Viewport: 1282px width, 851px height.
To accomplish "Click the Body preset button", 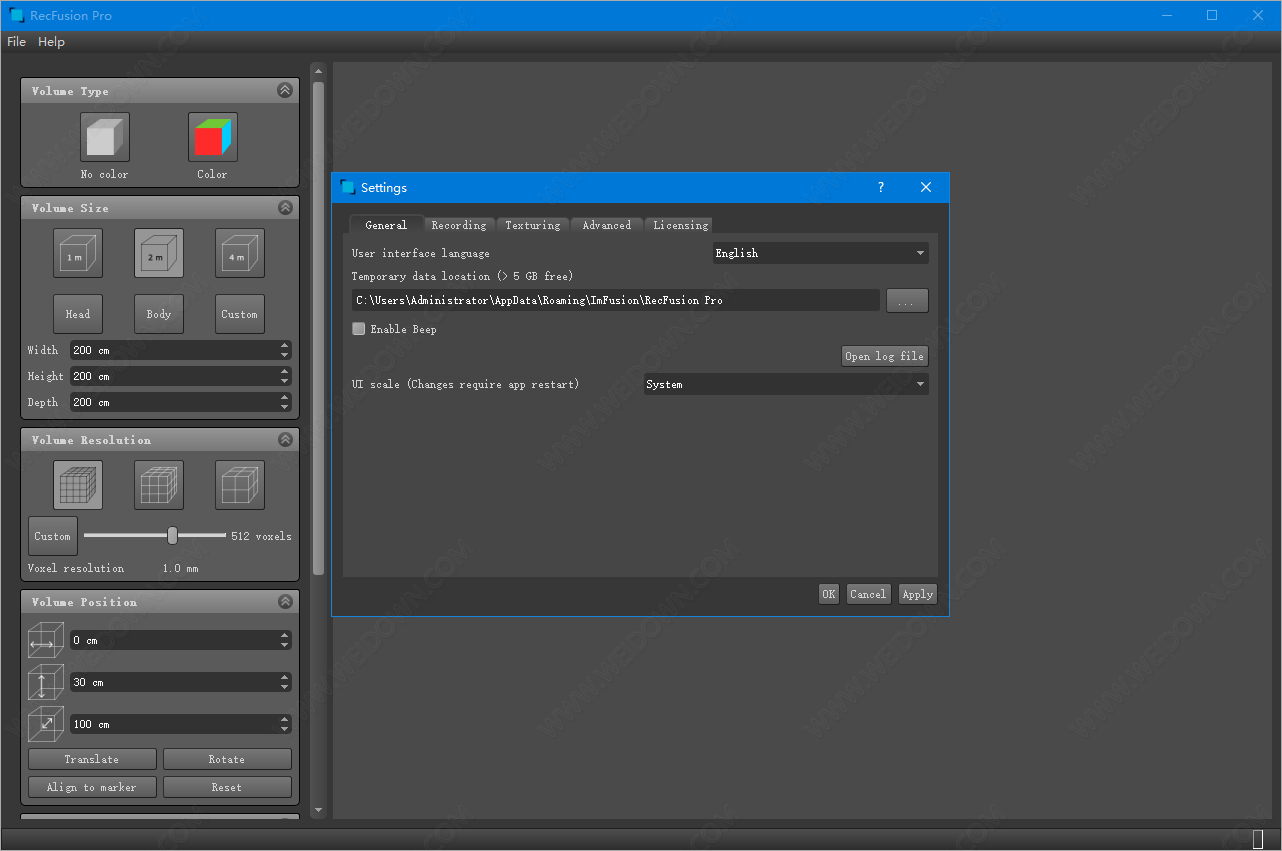I will pyautogui.click(x=159, y=314).
